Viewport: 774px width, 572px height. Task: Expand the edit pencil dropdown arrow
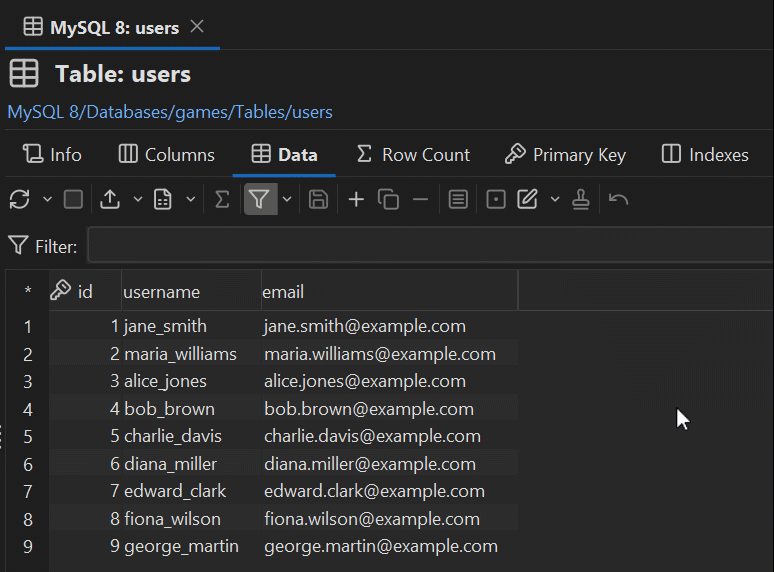[x=555, y=199]
